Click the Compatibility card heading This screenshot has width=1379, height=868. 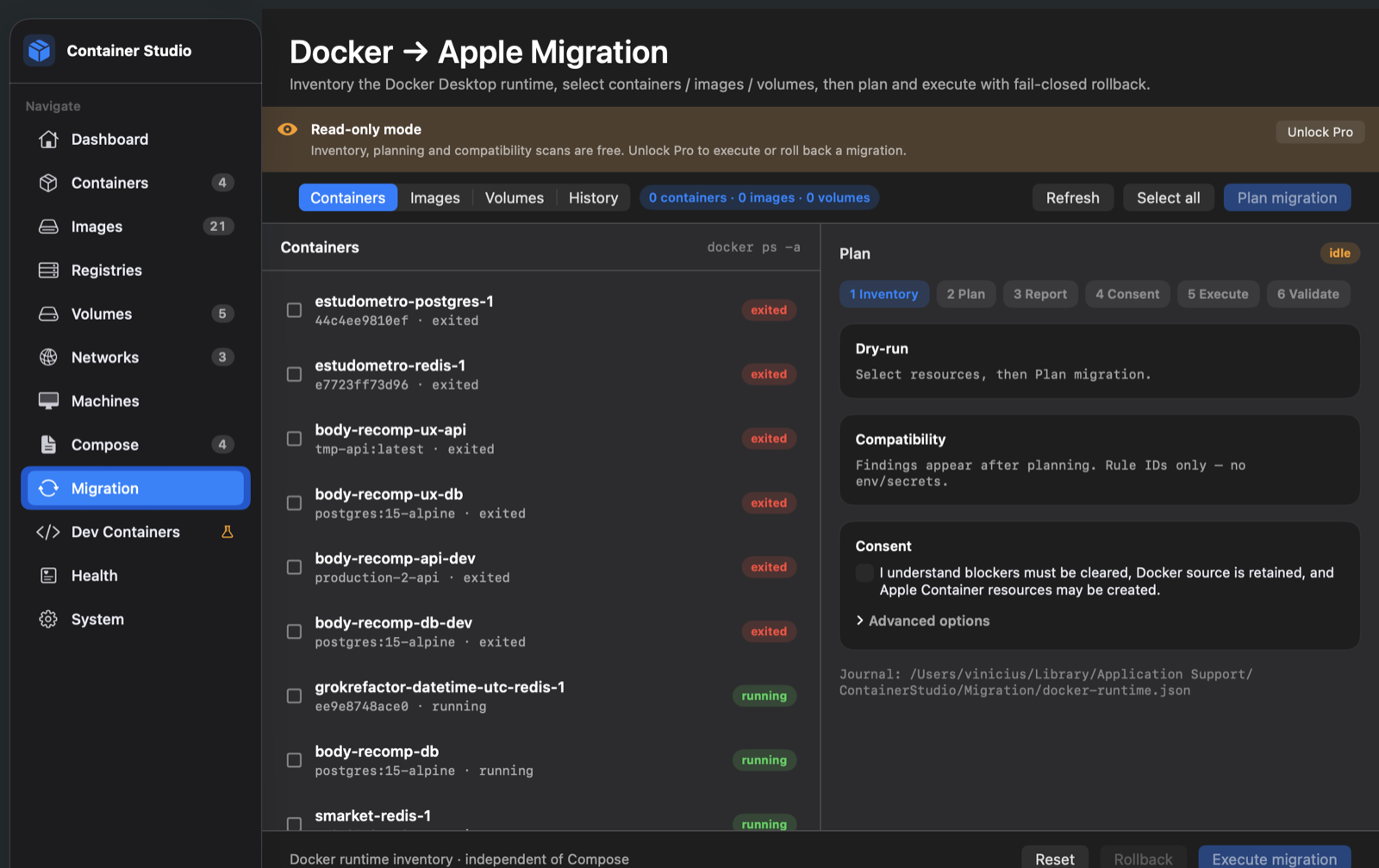(901, 440)
